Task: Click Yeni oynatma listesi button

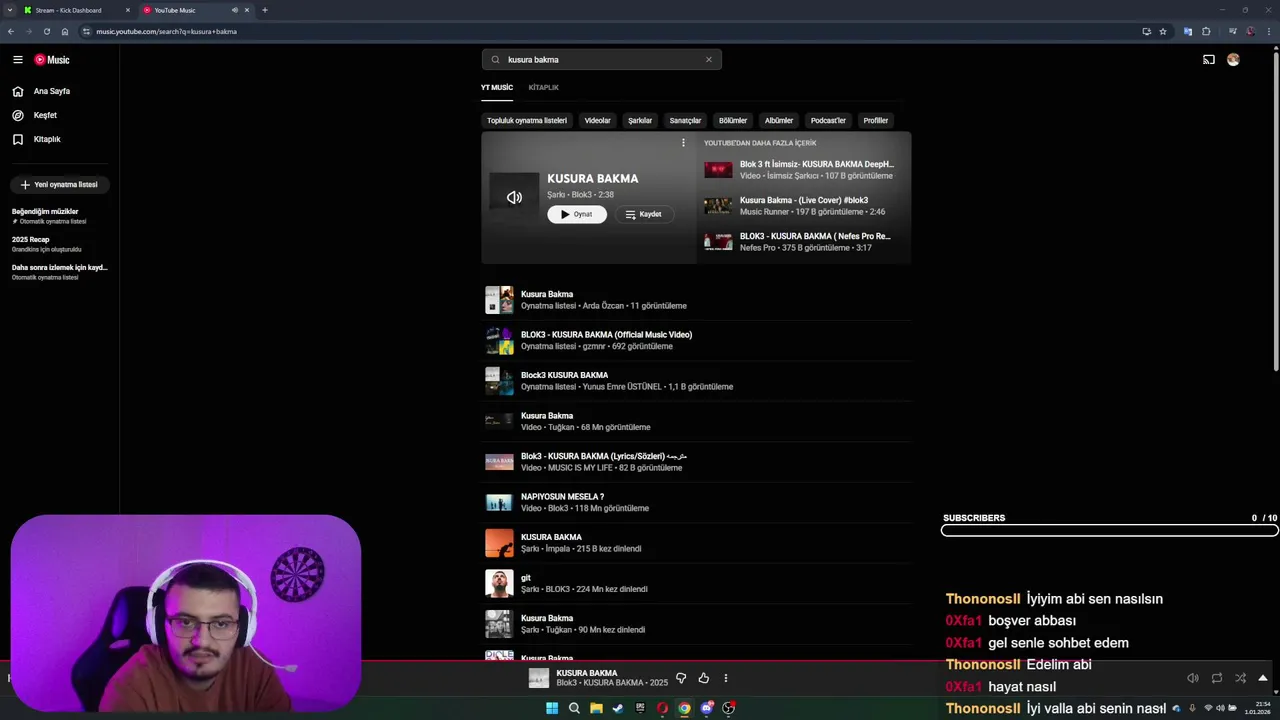Action: coord(59,185)
